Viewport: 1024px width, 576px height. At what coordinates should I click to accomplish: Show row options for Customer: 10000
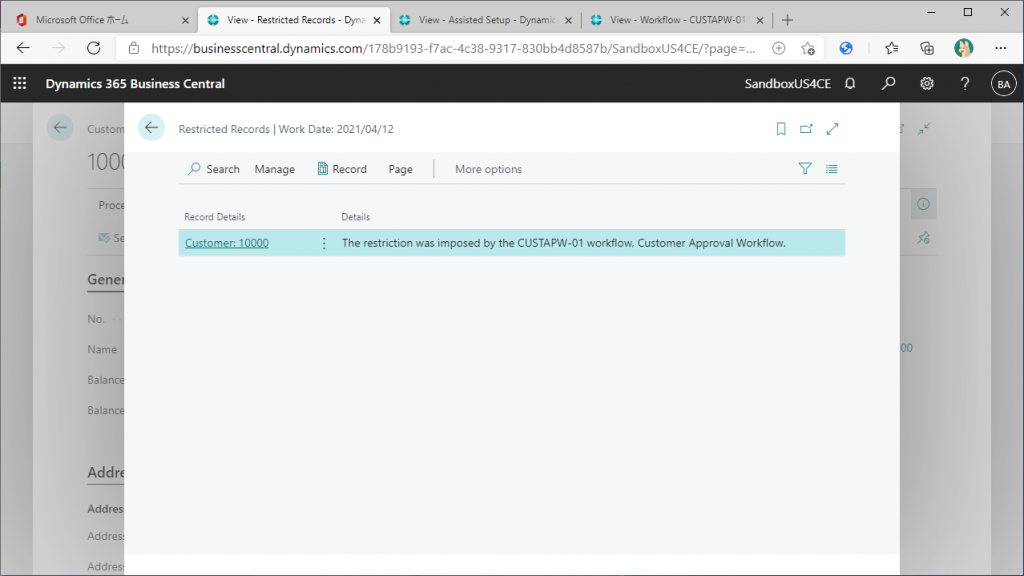tap(323, 243)
